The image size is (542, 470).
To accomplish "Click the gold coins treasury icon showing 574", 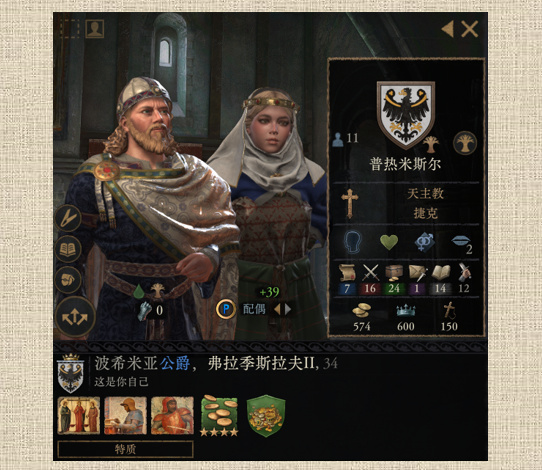I will tap(362, 310).
